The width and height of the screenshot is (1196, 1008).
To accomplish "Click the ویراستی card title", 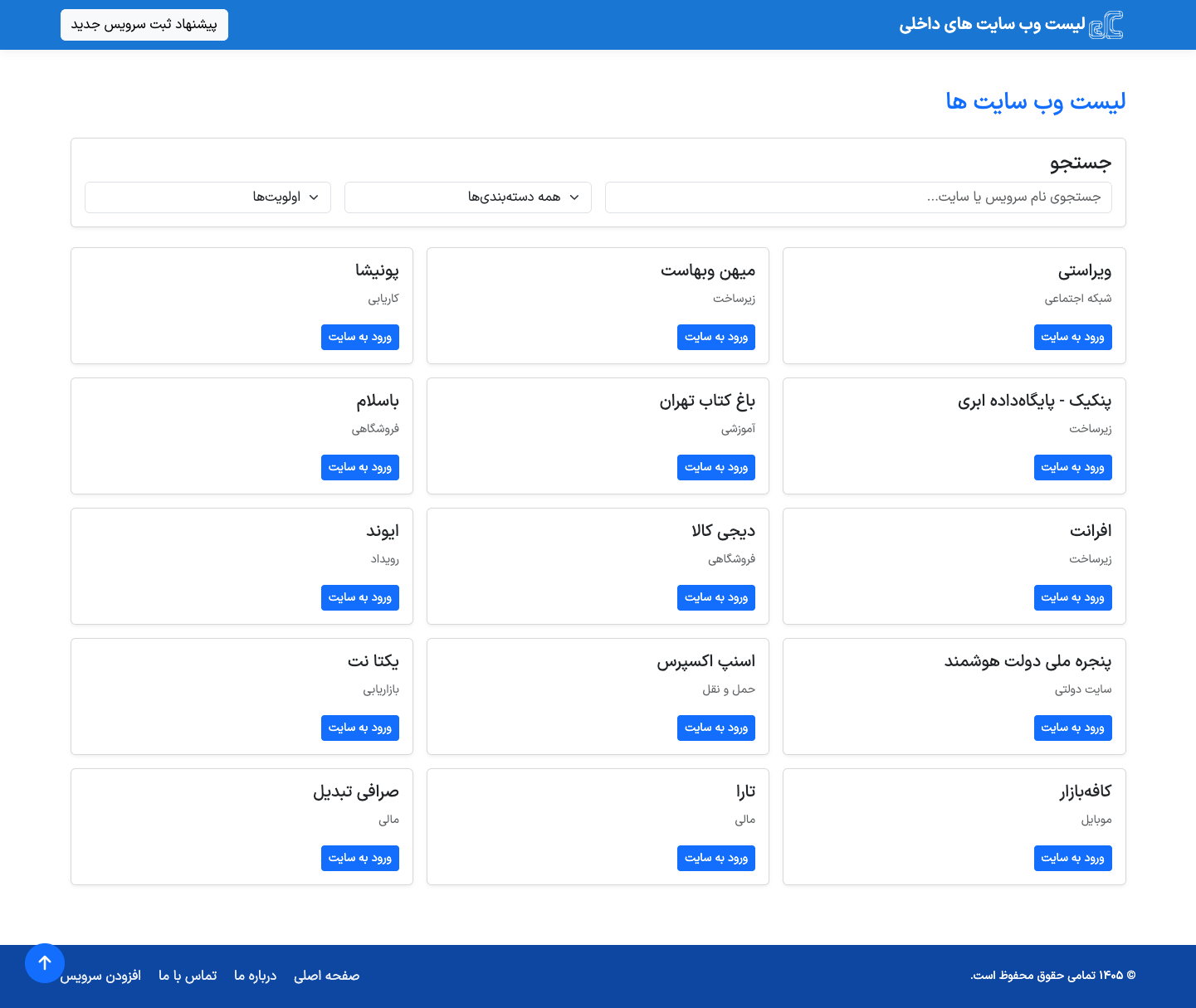I will pos(1085,270).
